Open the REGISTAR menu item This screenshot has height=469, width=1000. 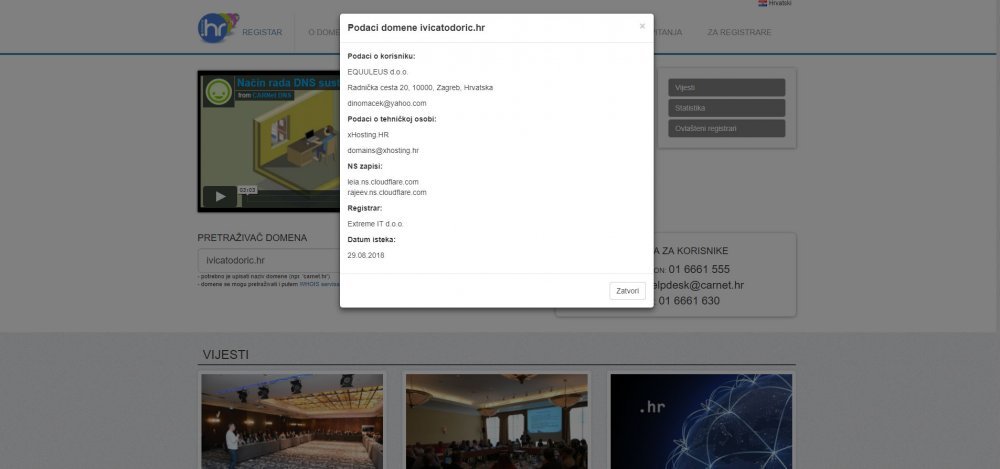tap(262, 32)
